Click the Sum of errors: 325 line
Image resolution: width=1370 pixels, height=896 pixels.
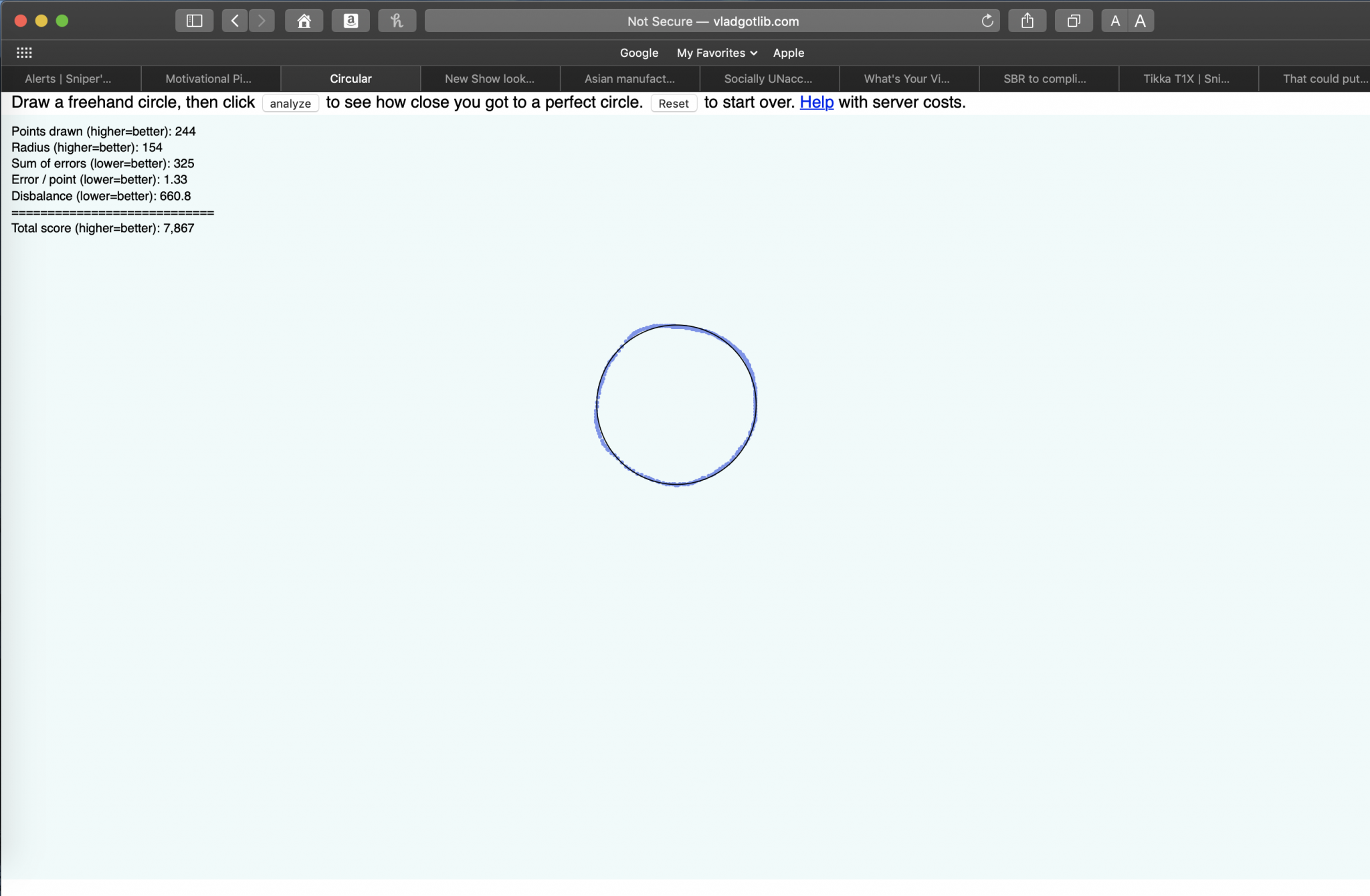coord(103,163)
